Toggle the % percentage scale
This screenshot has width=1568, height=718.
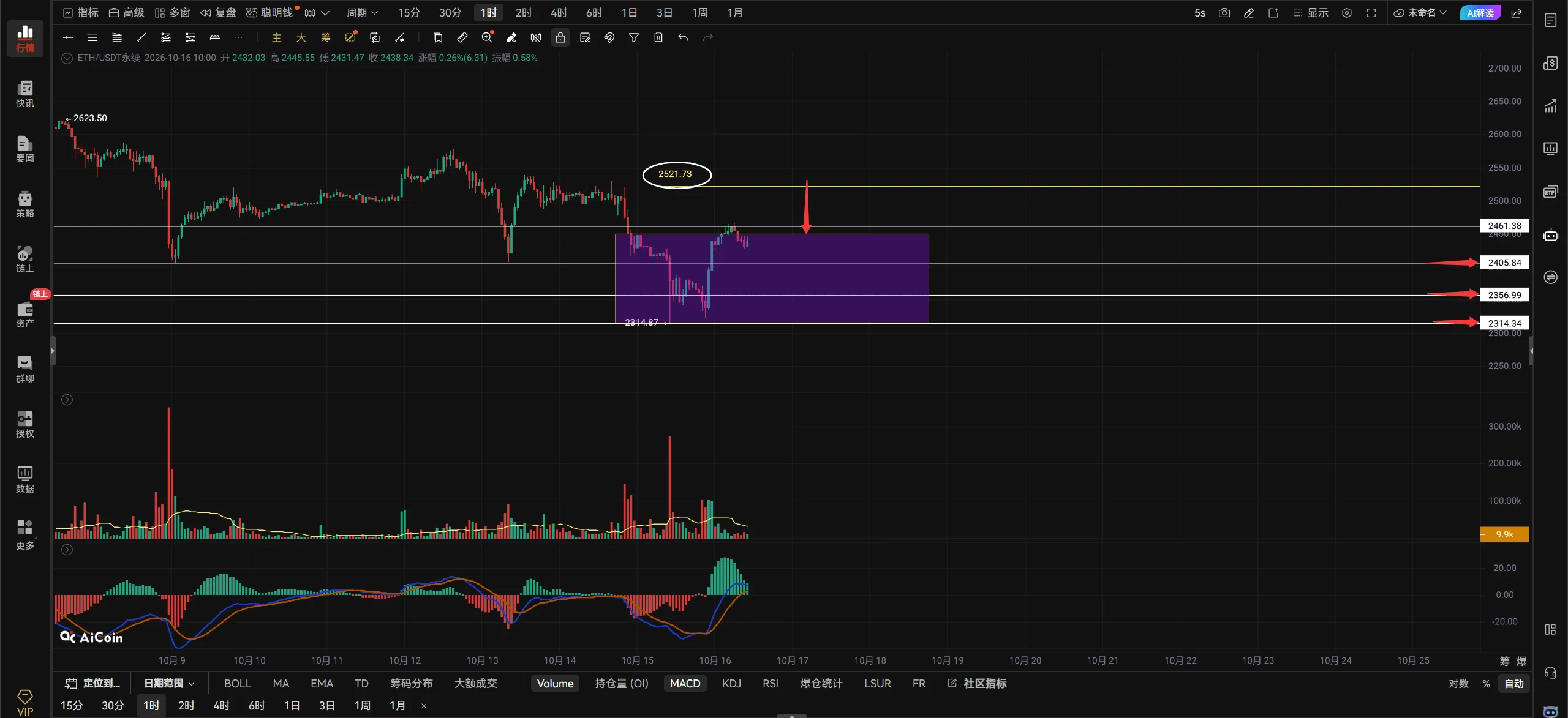point(1487,684)
